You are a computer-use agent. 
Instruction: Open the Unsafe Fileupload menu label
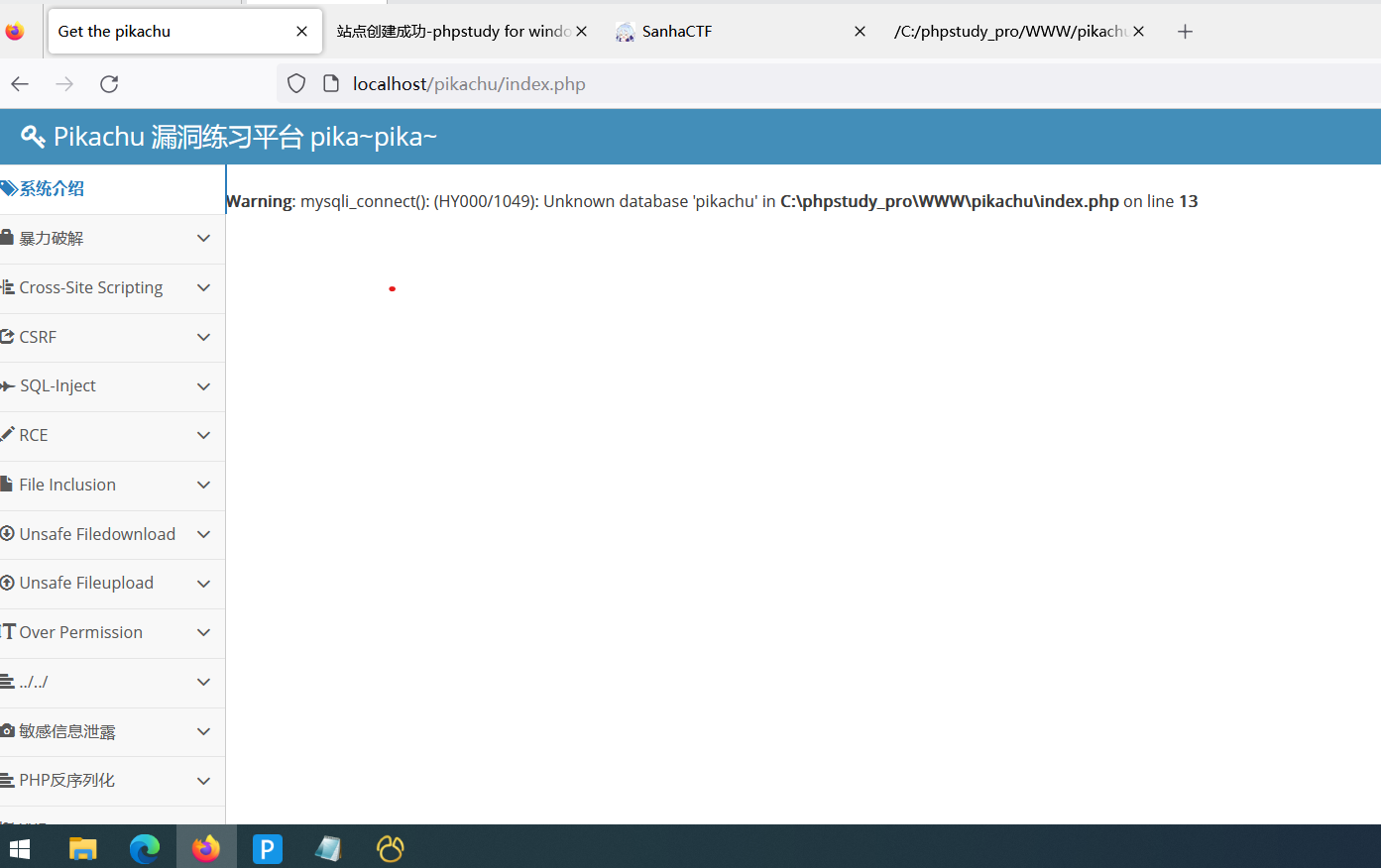[86, 583]
